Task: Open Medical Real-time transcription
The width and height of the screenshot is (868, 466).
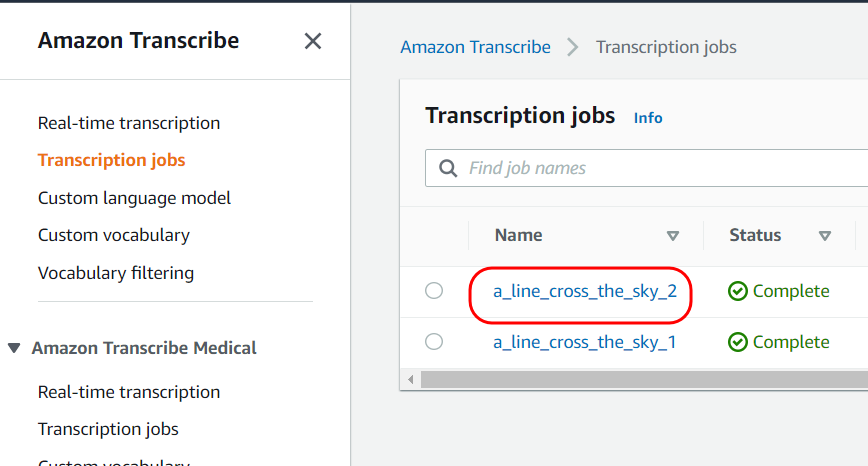Action: 129,392
